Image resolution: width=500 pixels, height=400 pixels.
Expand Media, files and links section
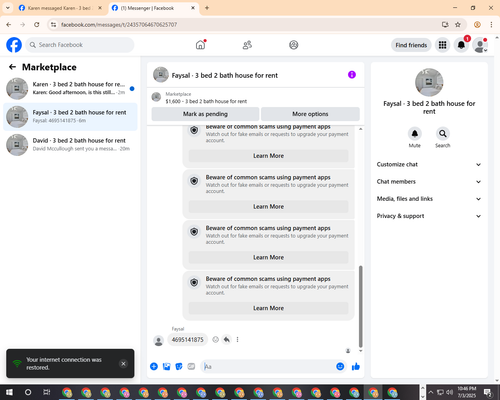point(429,199)
